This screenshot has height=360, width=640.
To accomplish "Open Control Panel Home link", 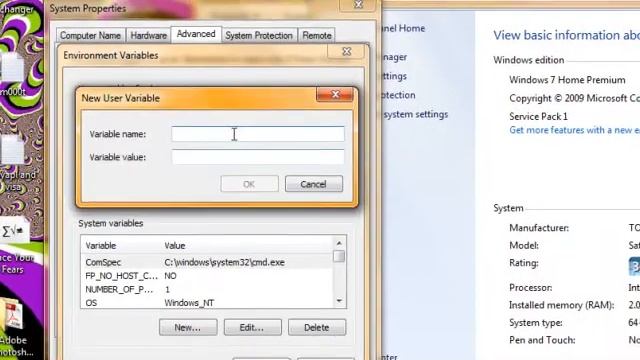I will pyautogui.click(x=402, y=28).
